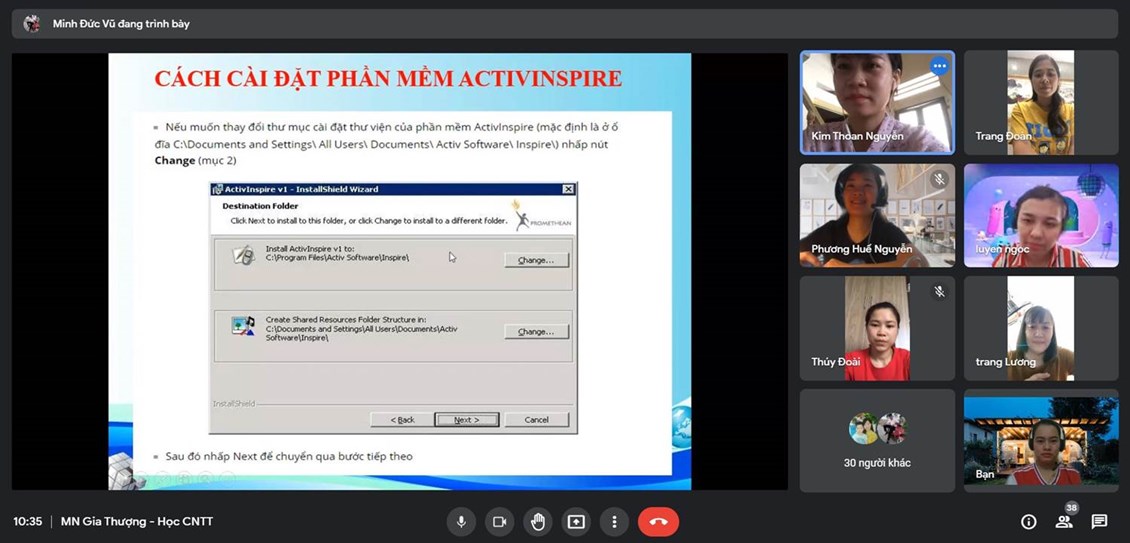Toggle the raise hand button
Image resolution: width=1130 pixels, height=543 pixels.
click(538, 521)
